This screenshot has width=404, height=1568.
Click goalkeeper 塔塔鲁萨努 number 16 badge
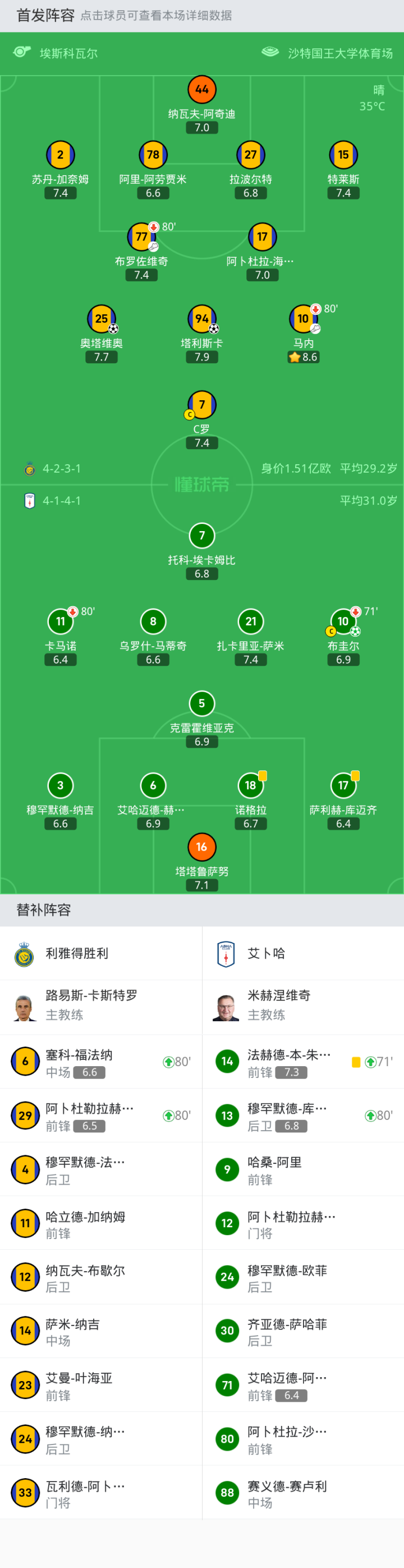(202, 847)
